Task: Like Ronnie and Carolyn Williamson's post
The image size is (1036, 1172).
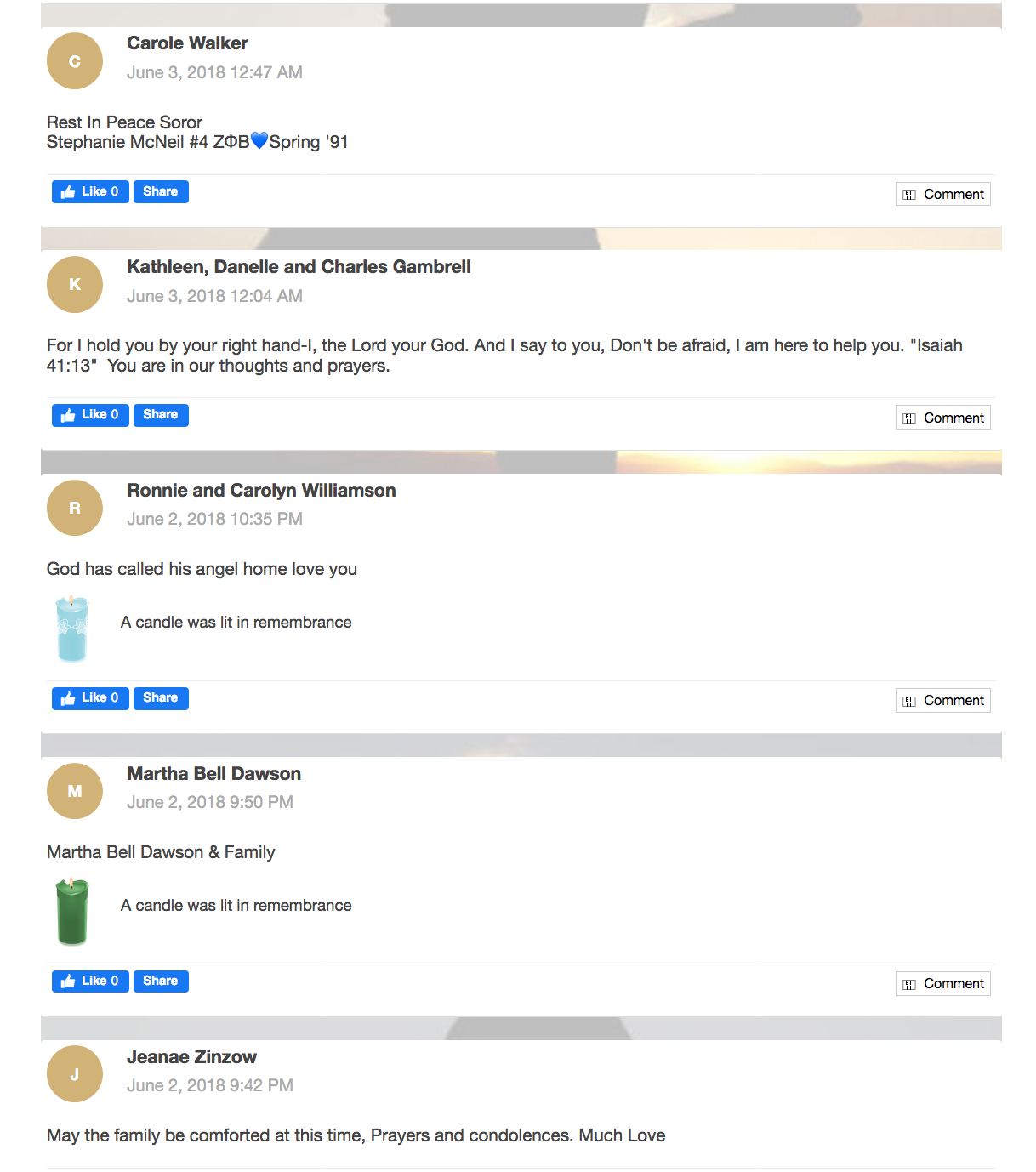Action: (90, 698)
